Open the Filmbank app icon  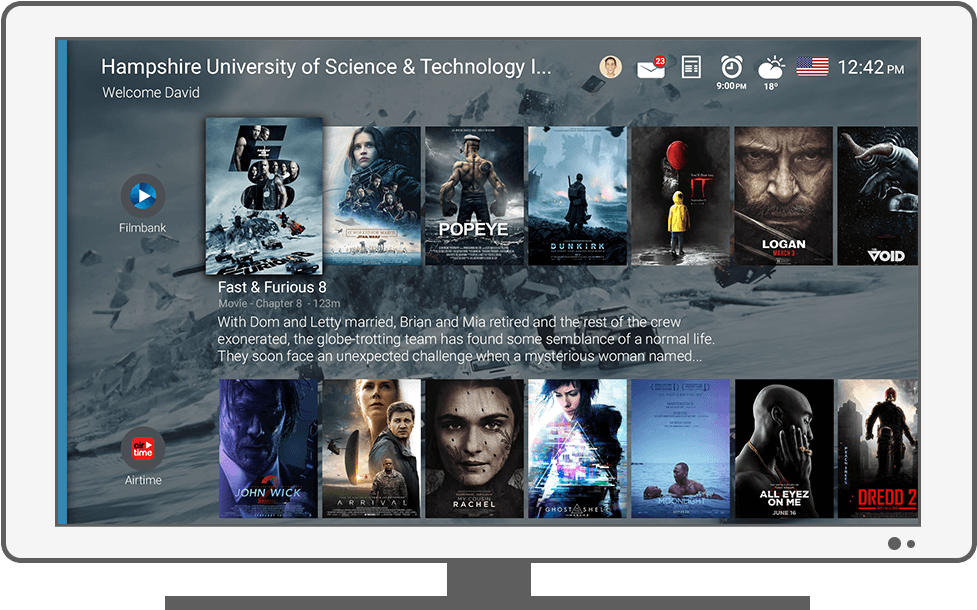143,196
